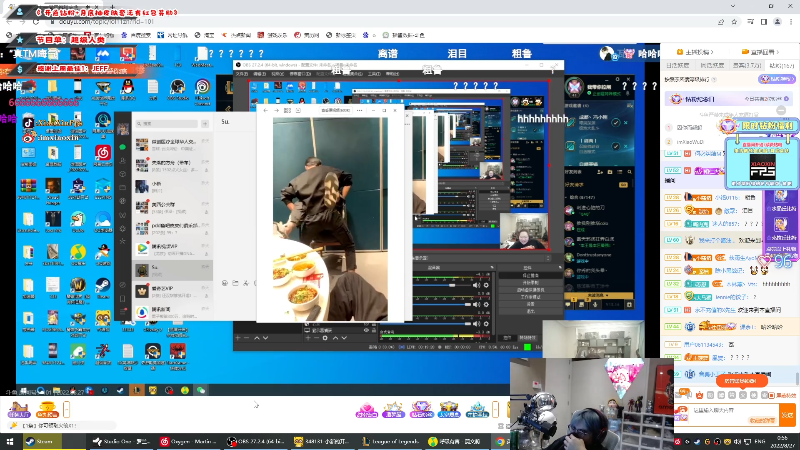Viewport: 800px width, 450px height.
Task: Click the studio mode button in OBS controls
Action: point(531,297)
